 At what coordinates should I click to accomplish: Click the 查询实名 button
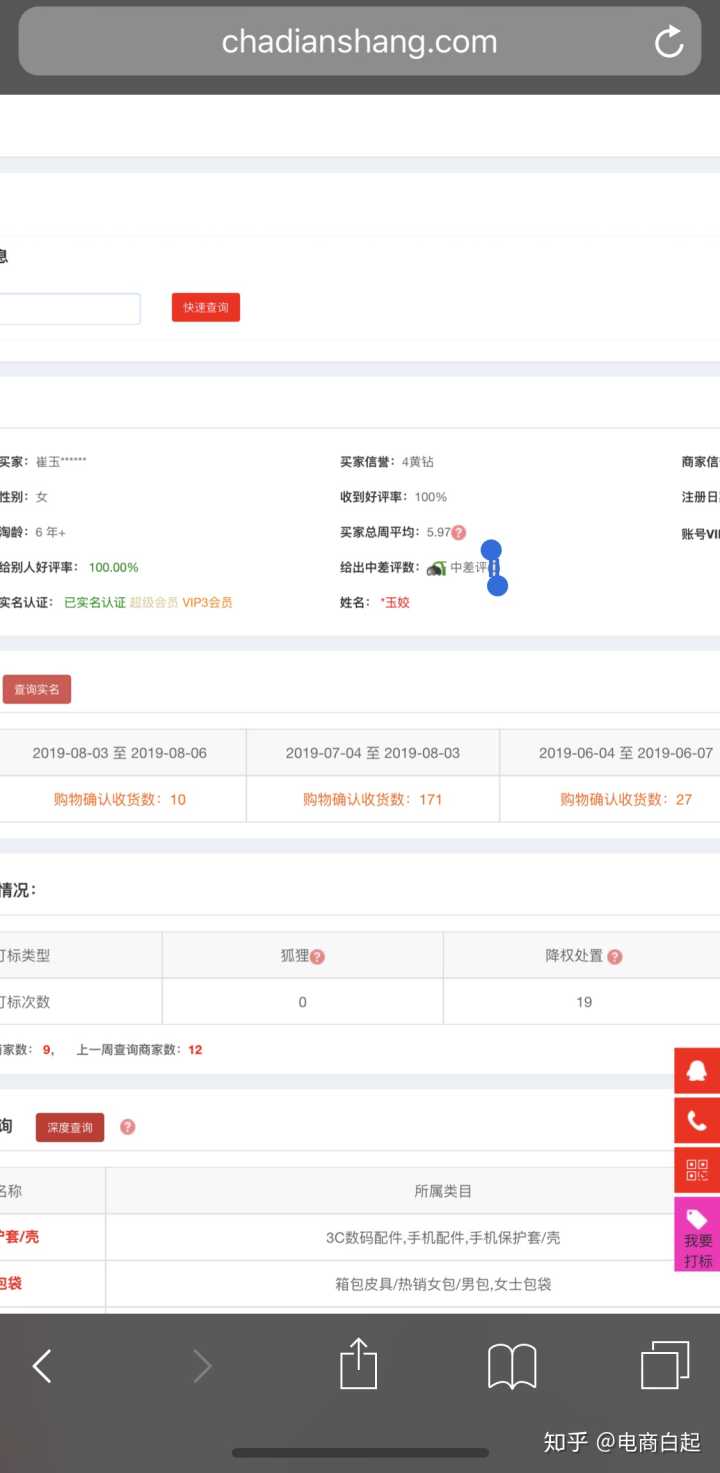(x=37, y=690)
